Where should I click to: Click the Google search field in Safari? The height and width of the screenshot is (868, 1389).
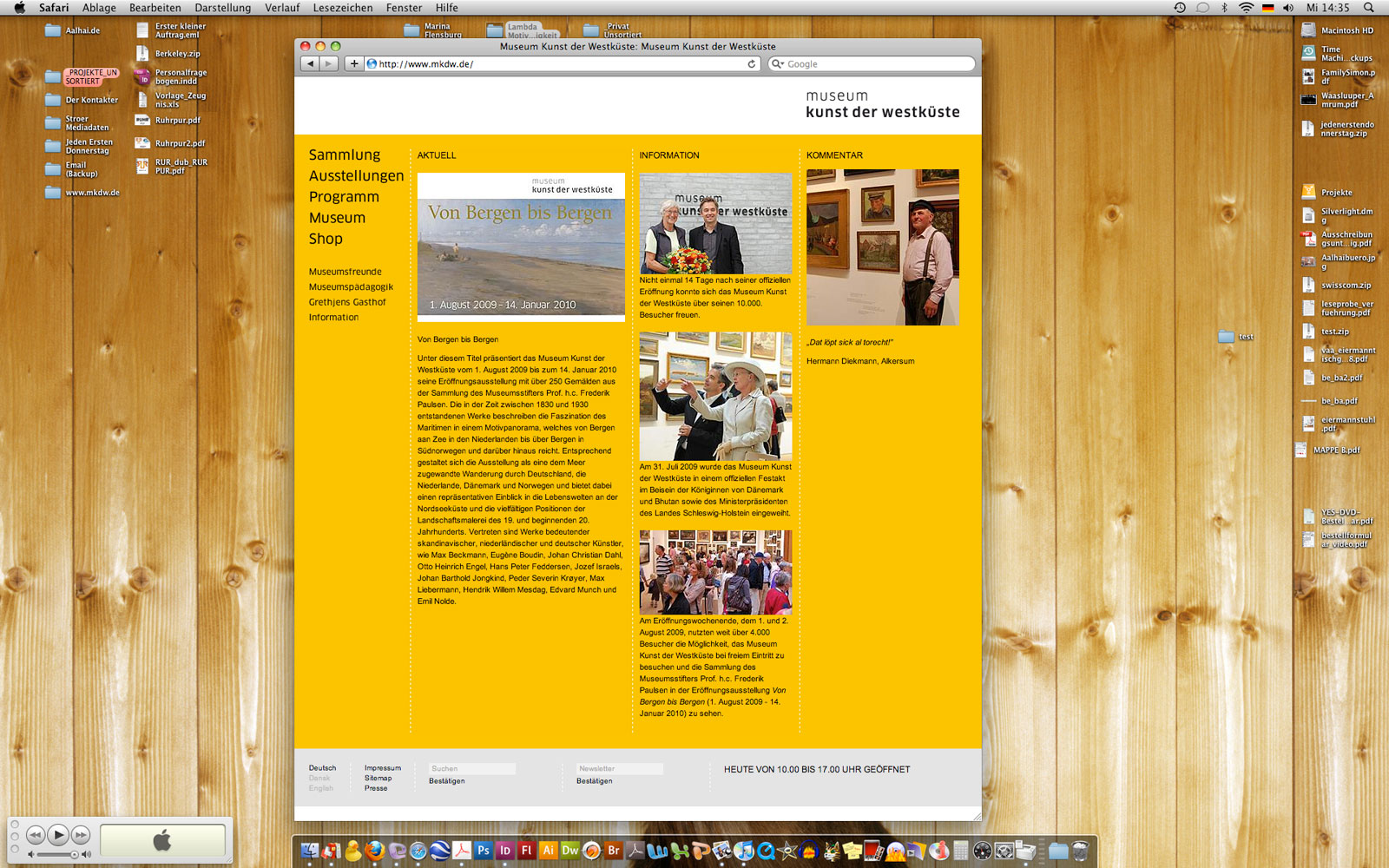[x=872, y=64]
